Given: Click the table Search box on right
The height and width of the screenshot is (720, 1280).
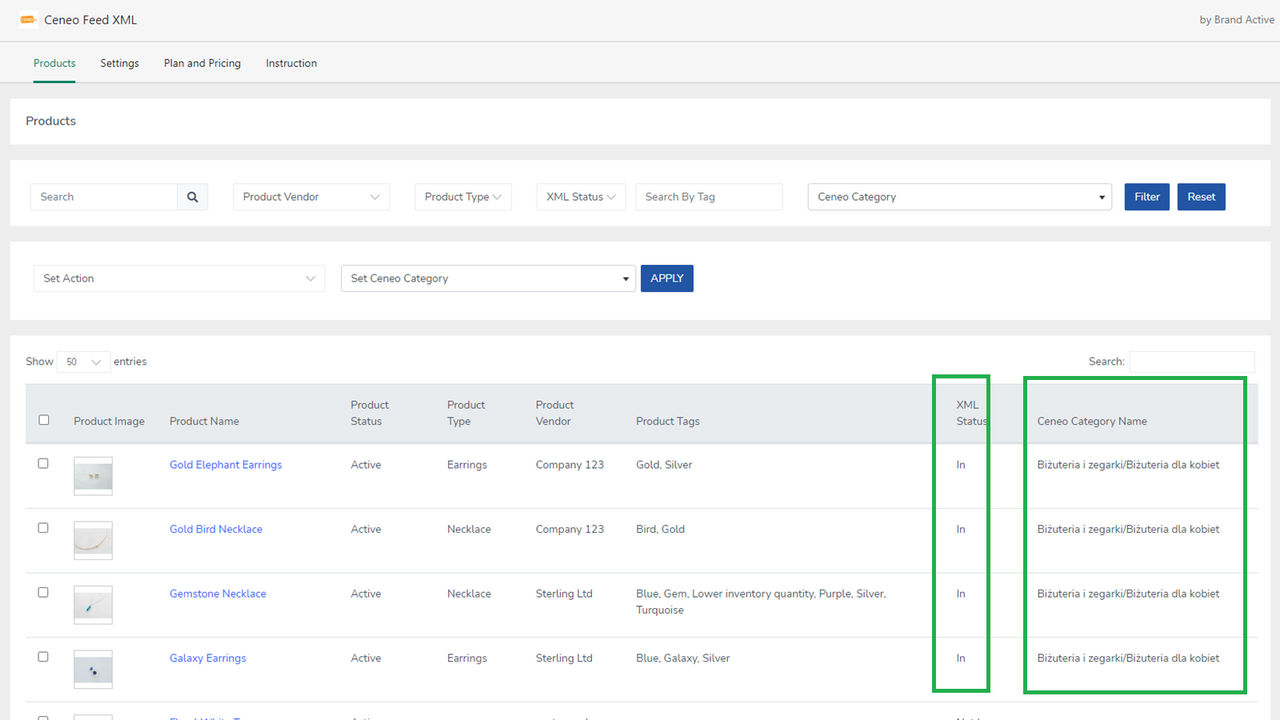Looking at the screenshot, I should [1192, 362].
